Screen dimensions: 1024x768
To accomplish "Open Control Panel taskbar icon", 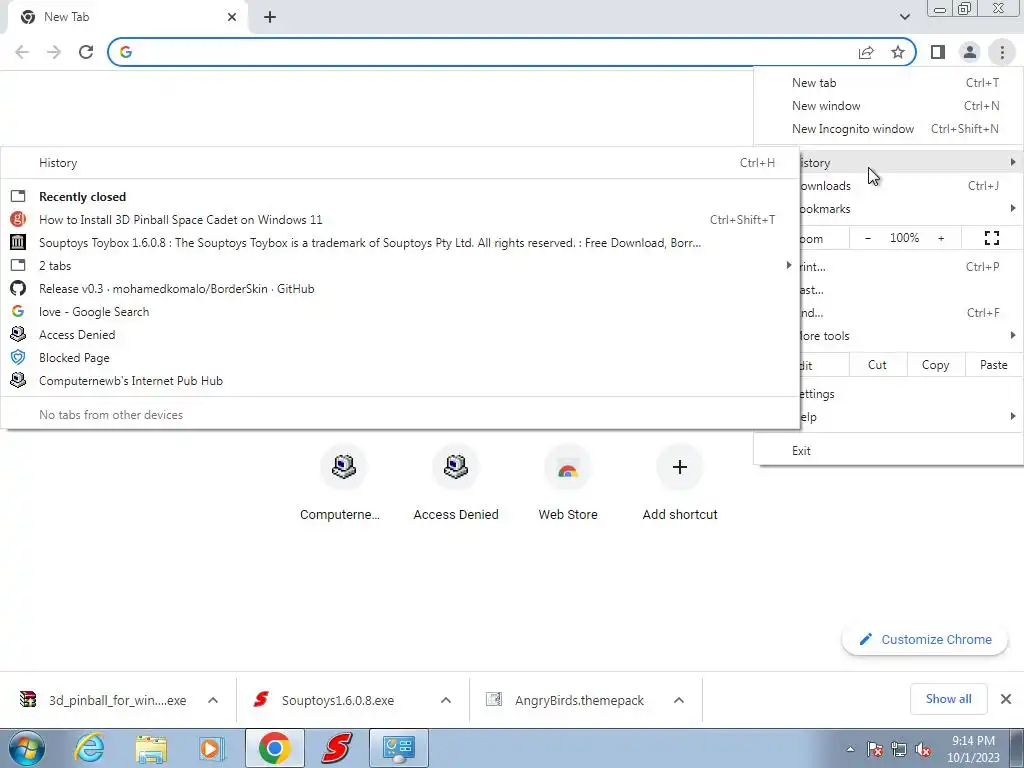I will click(399, 748).
